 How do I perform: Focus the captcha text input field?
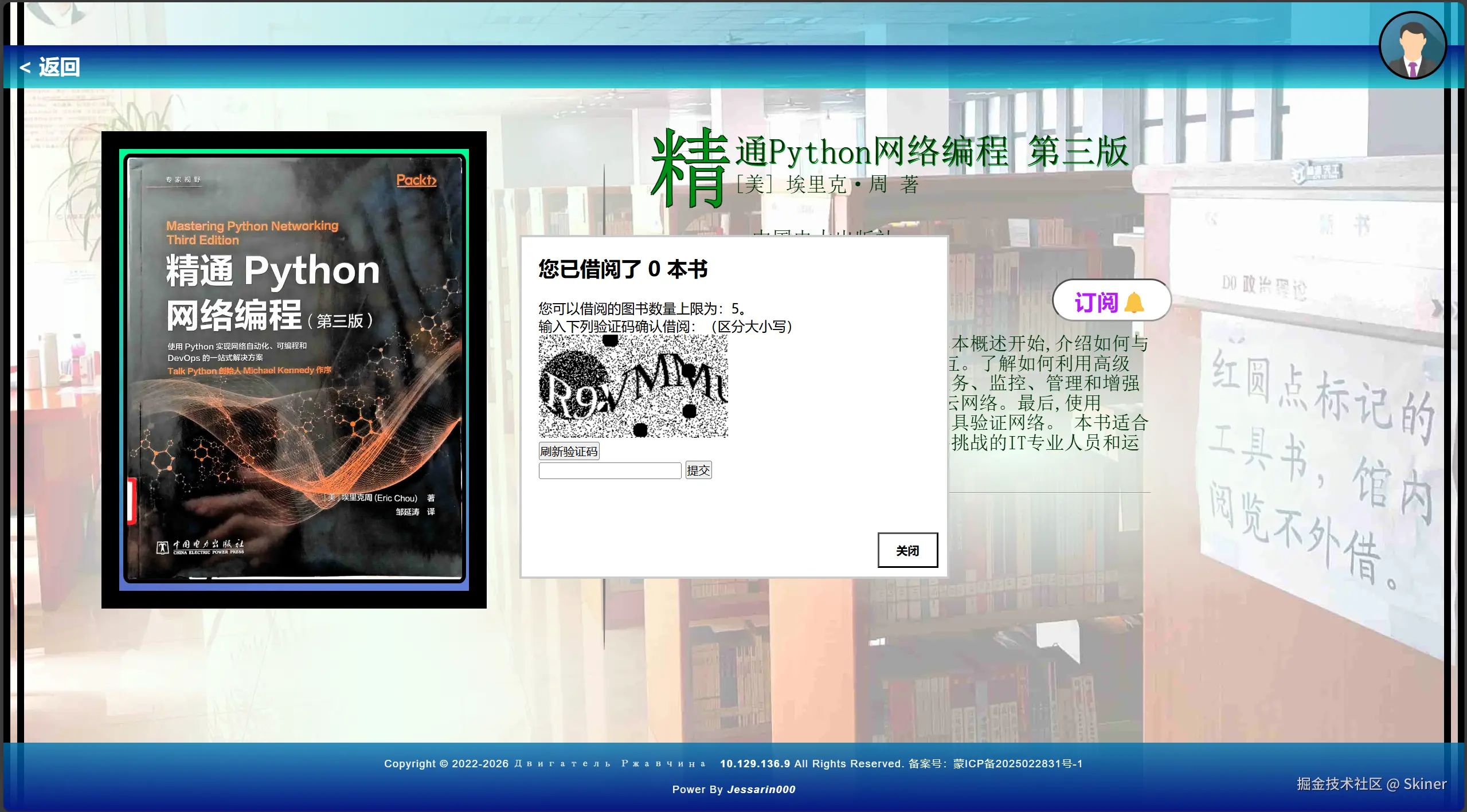tap(609, 471)
